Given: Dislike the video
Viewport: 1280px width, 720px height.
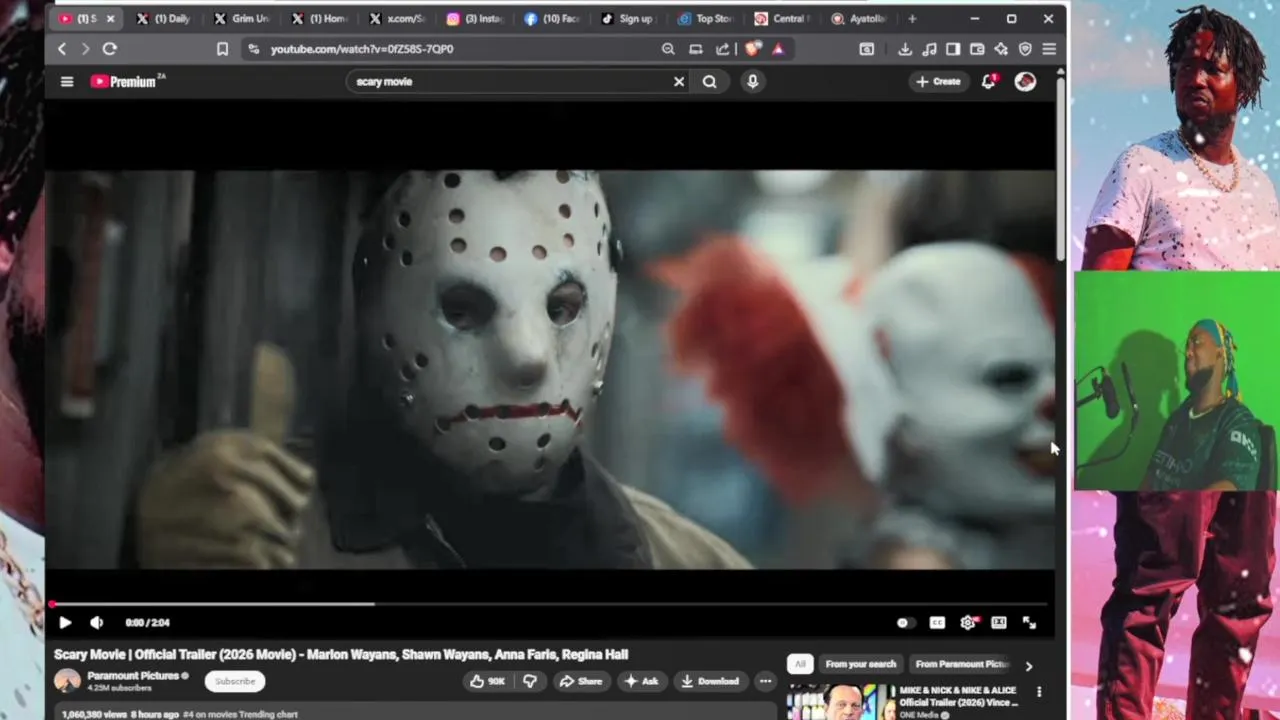Looking at the screenshot, I should point(530,682).
